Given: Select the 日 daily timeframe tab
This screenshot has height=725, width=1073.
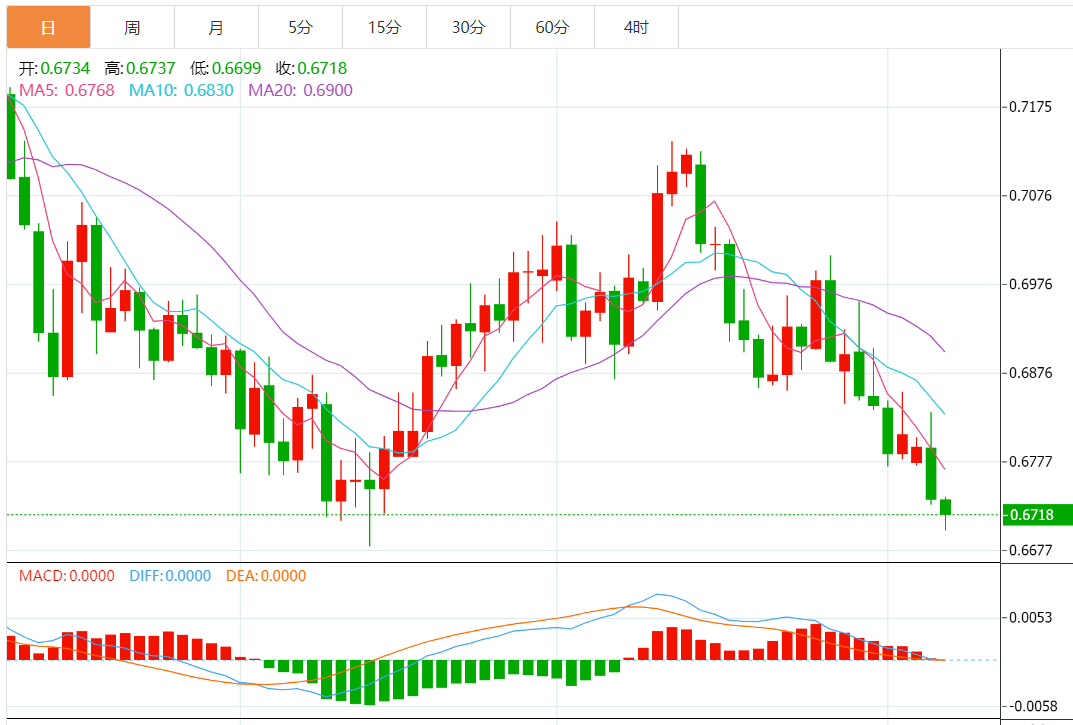Looking at the screenshot, I should (x=48, y=27).
